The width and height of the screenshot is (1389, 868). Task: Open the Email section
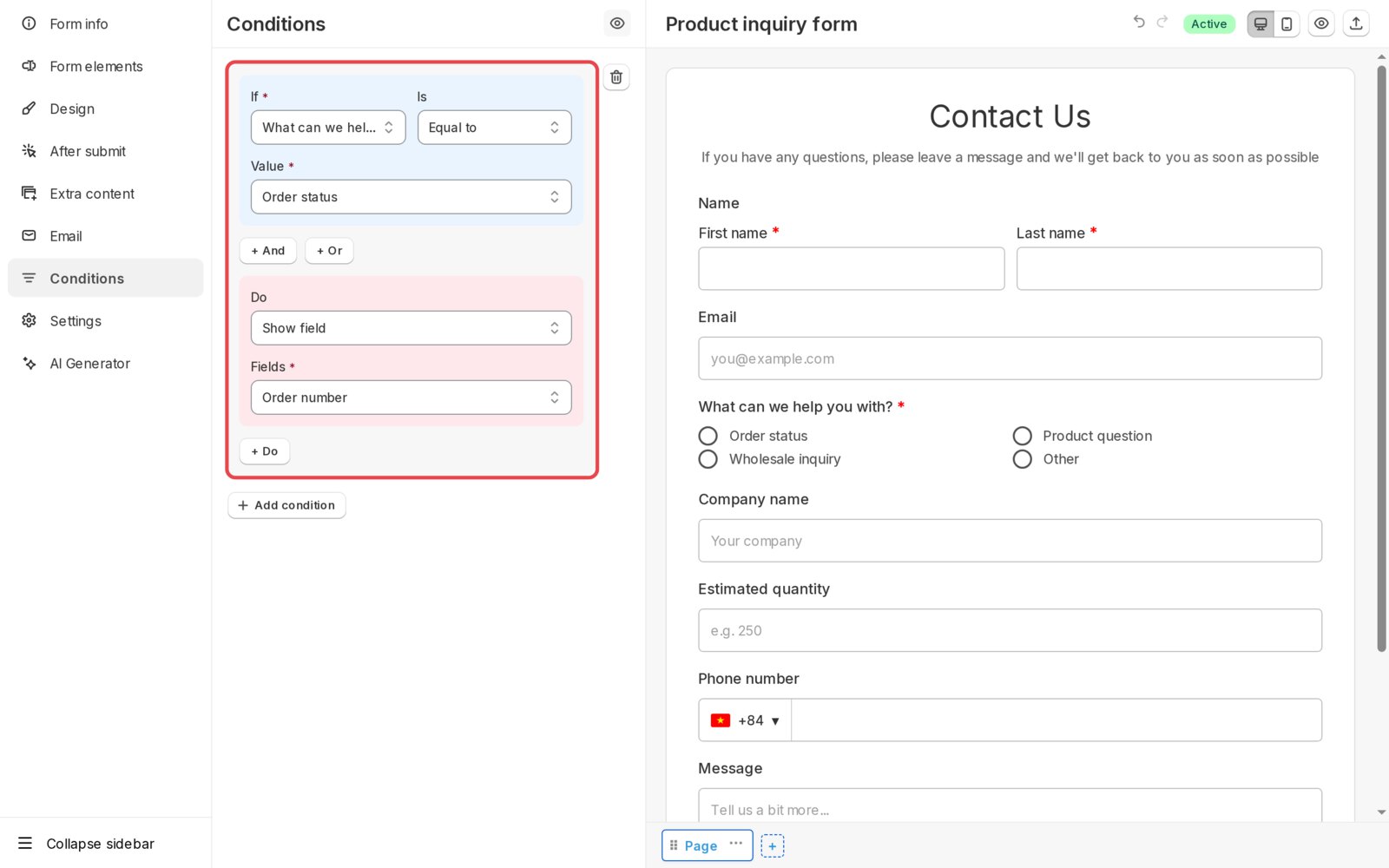pos(106,236)
